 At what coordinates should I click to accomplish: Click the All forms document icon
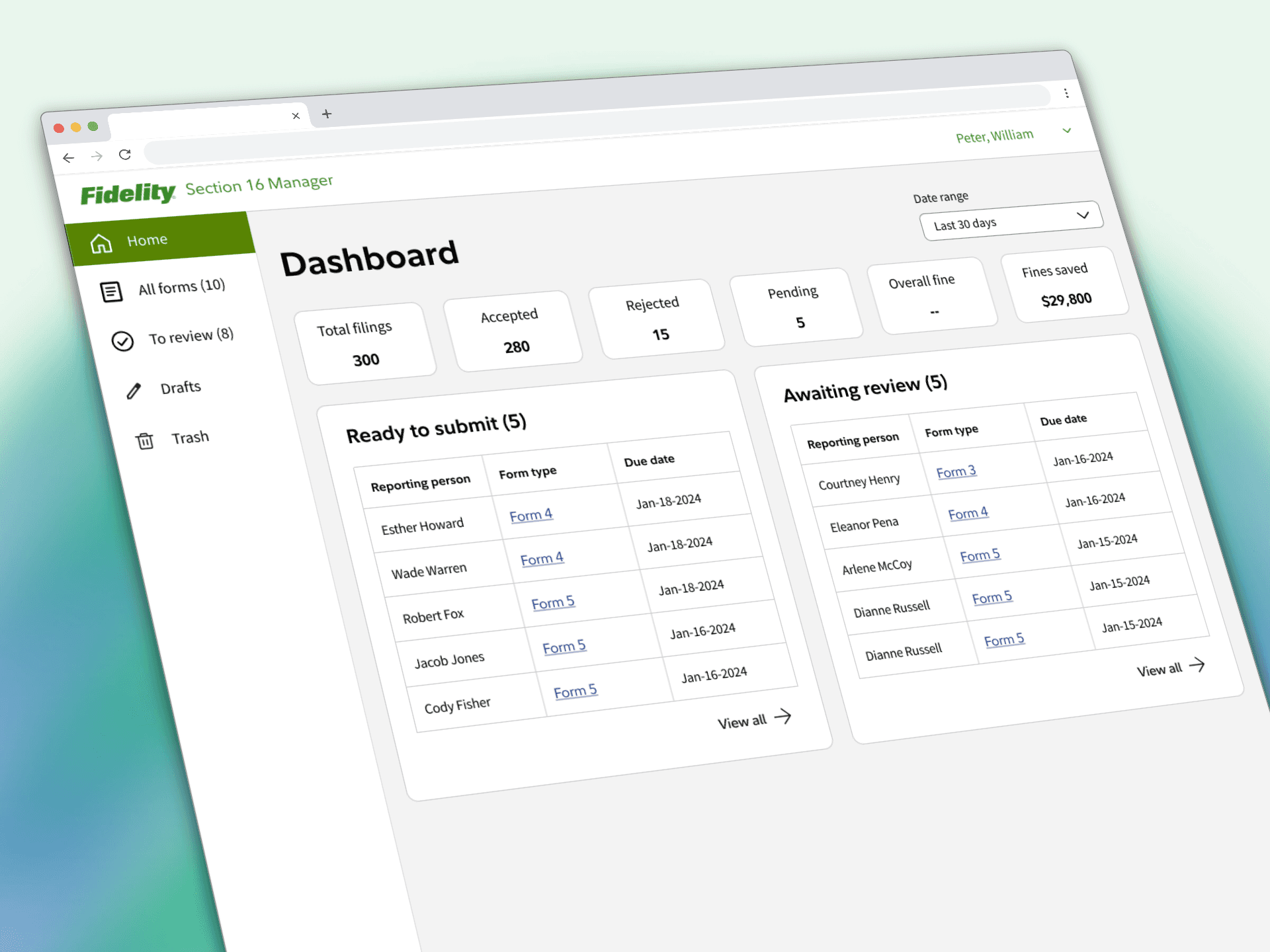pos(111,292)
